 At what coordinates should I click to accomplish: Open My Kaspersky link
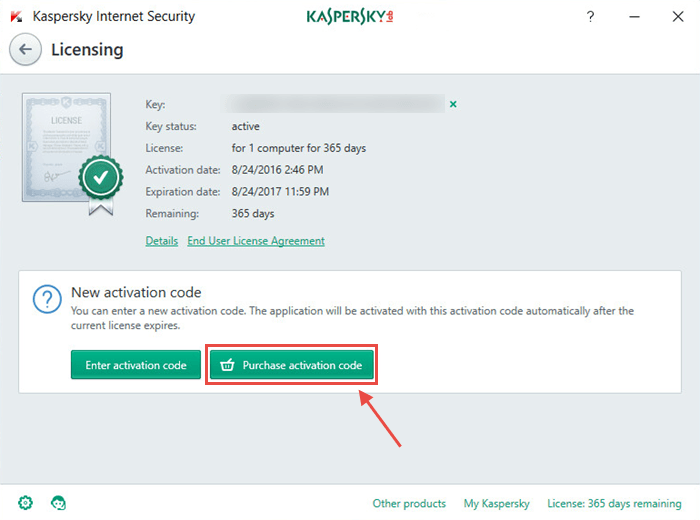click(496, 503)
